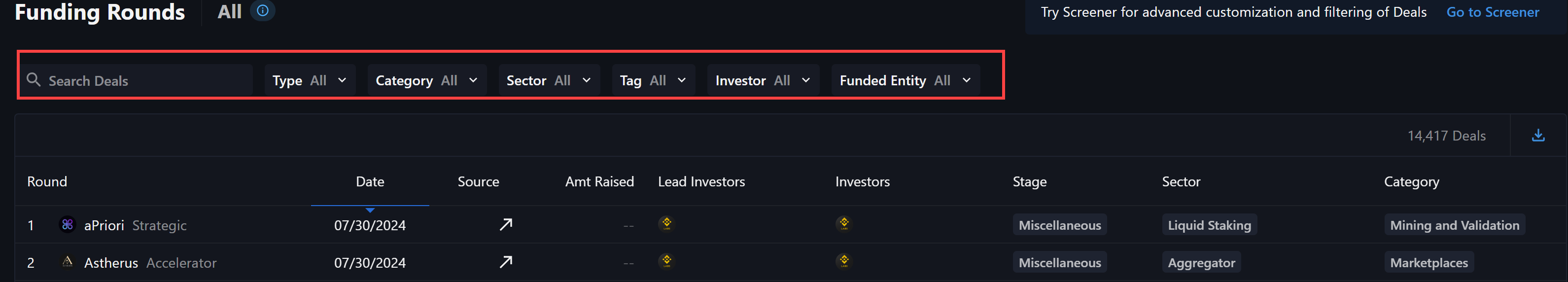Click the aPriori project logo
This screenshot has width=1568, height=282.
[68, 224]
